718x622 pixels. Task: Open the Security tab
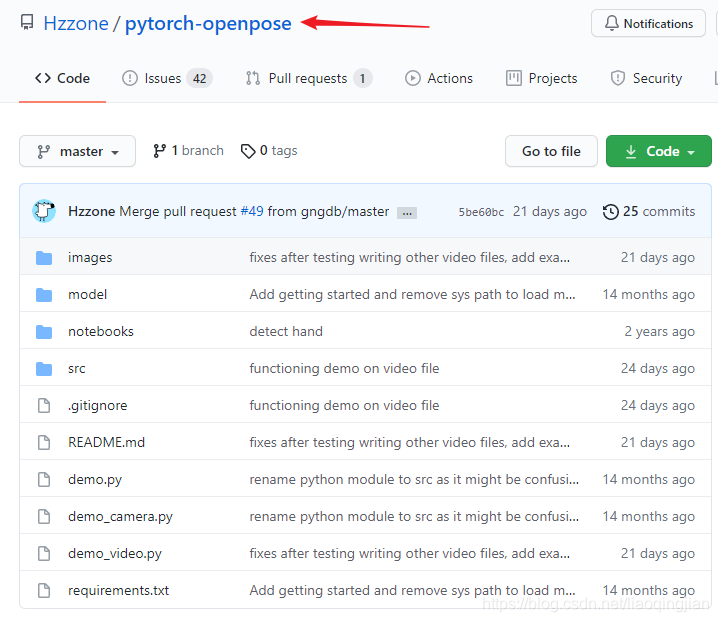pos(646,78)
